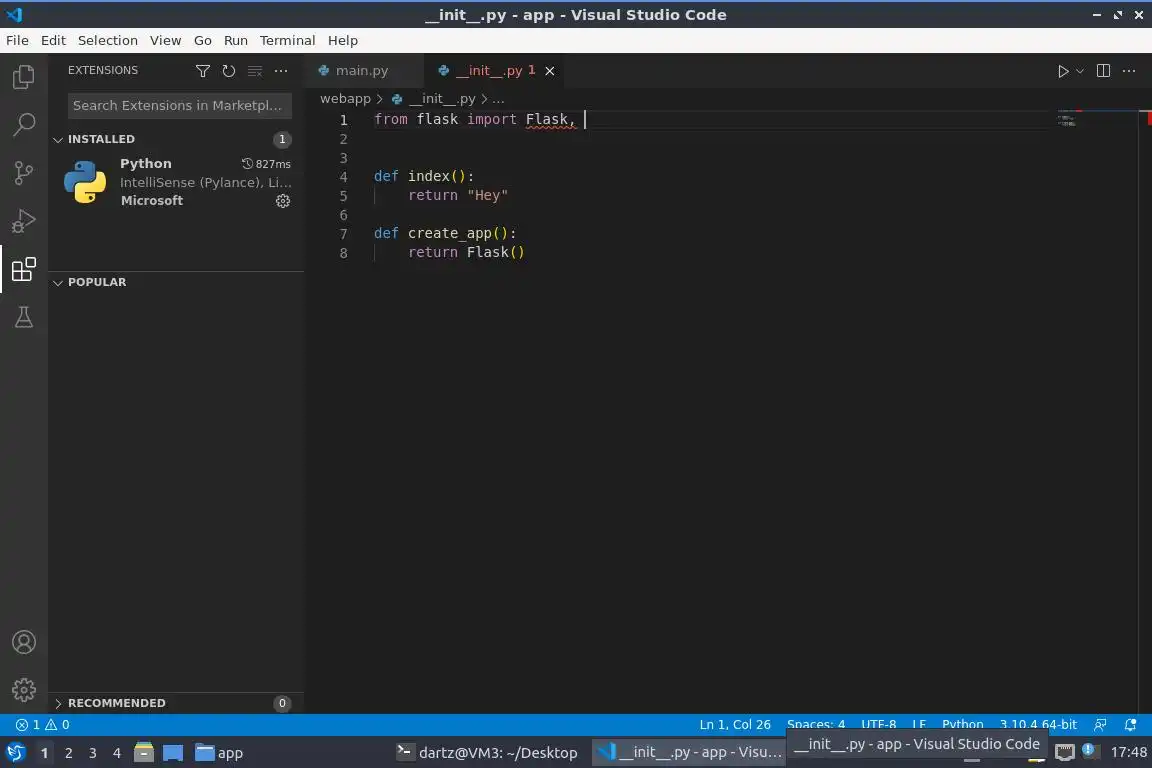Open the Accounts menu icon
1152x768 pixels.
pos(24,642)
